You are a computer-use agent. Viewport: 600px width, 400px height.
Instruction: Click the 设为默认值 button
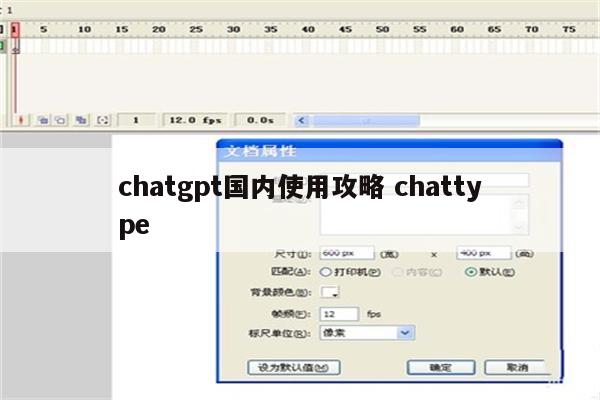(x=294, y=367)
